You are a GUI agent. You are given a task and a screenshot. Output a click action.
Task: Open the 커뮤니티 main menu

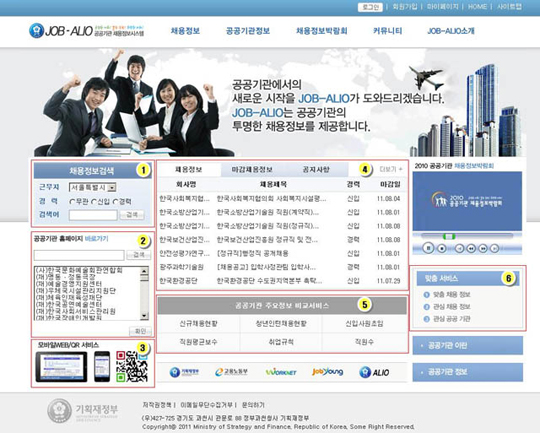387,31
